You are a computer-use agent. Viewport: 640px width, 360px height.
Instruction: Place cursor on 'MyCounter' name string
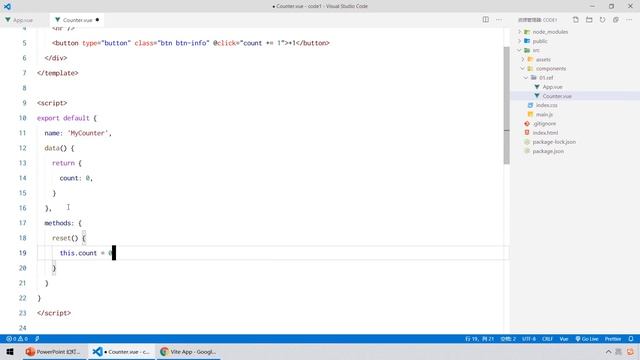click(88, 133)
